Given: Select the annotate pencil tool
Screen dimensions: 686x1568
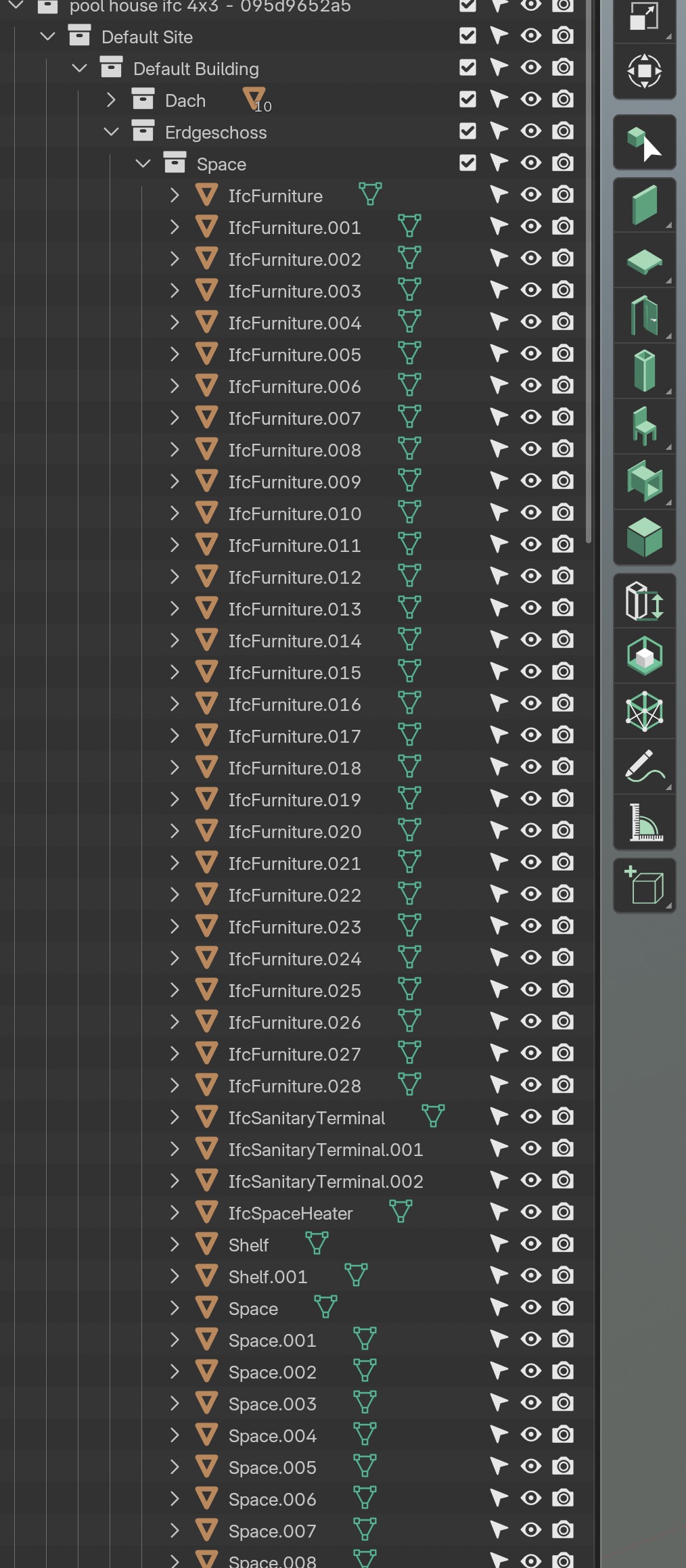Looking at the screenshot, I should click(x=643, y=766).
